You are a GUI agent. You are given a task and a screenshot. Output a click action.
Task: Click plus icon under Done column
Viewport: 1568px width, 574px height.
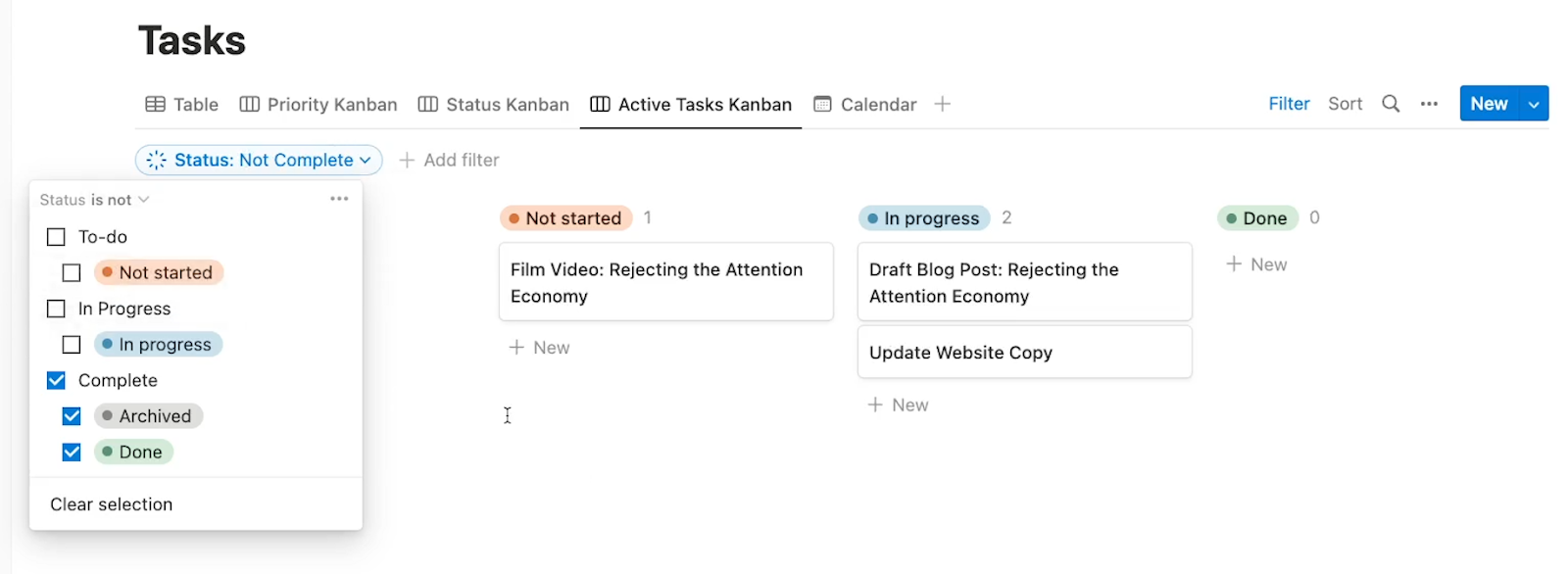[x=1234, y=264]
